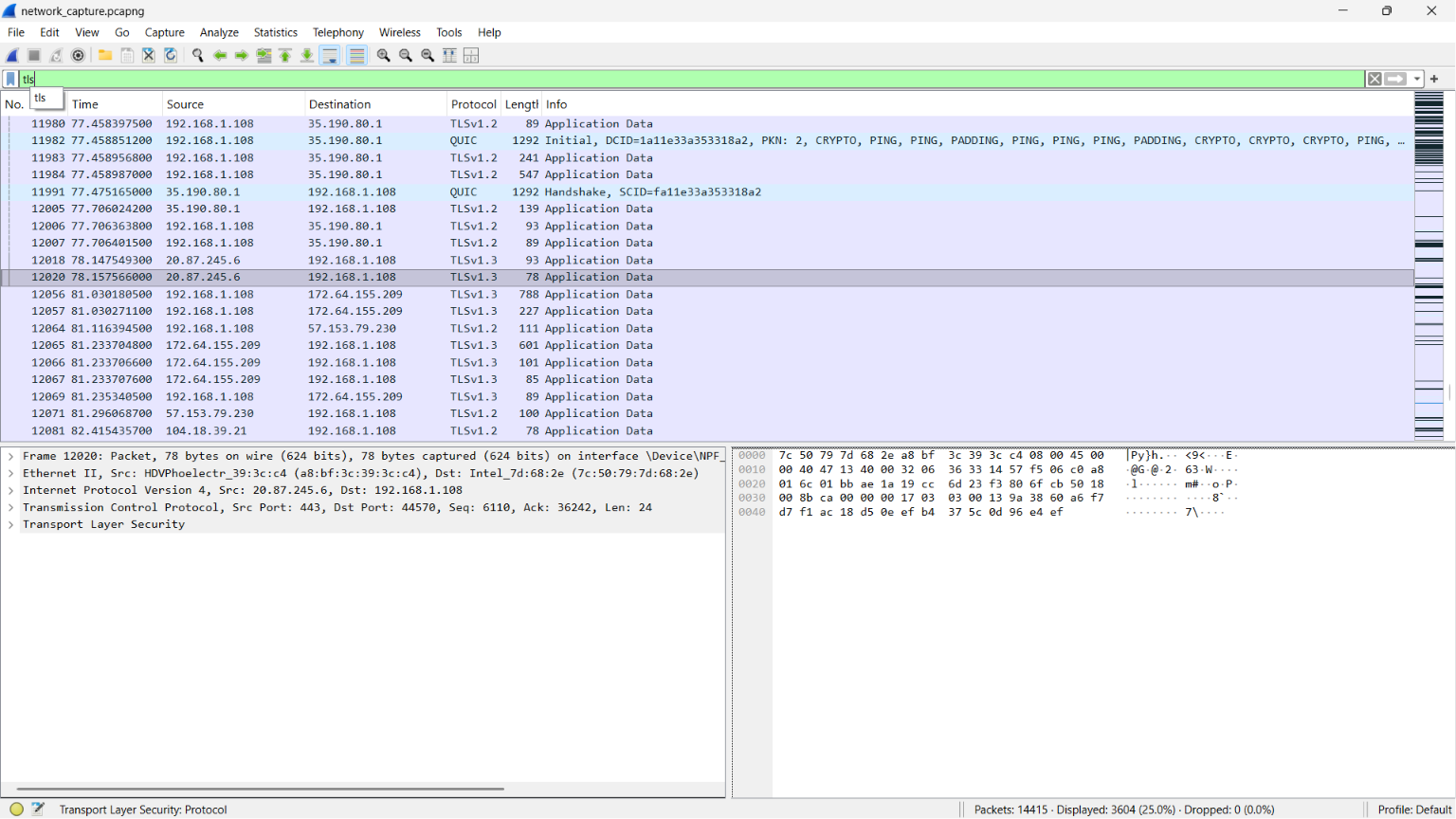Go to the first packet icon
Image resolution: width=1456 pixels, height=819 pixels.
[x=285, y=56]
